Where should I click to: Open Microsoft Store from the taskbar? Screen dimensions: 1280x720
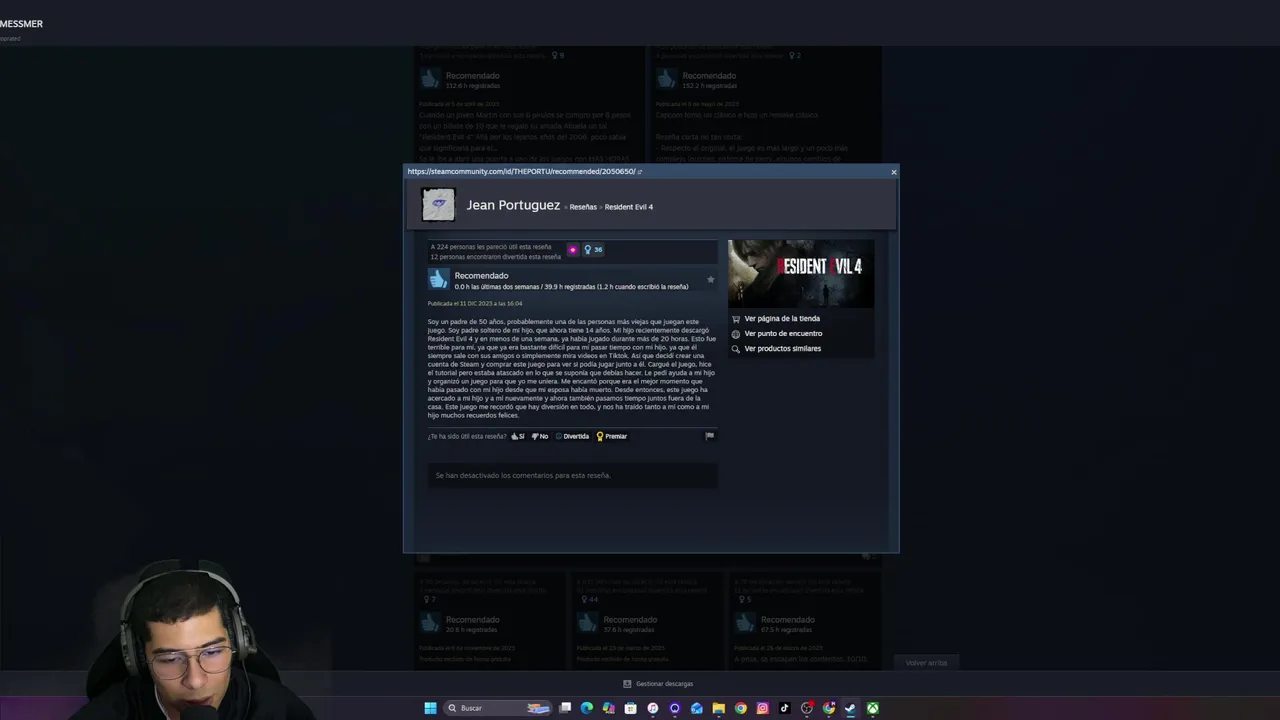[x=630, y=708]
